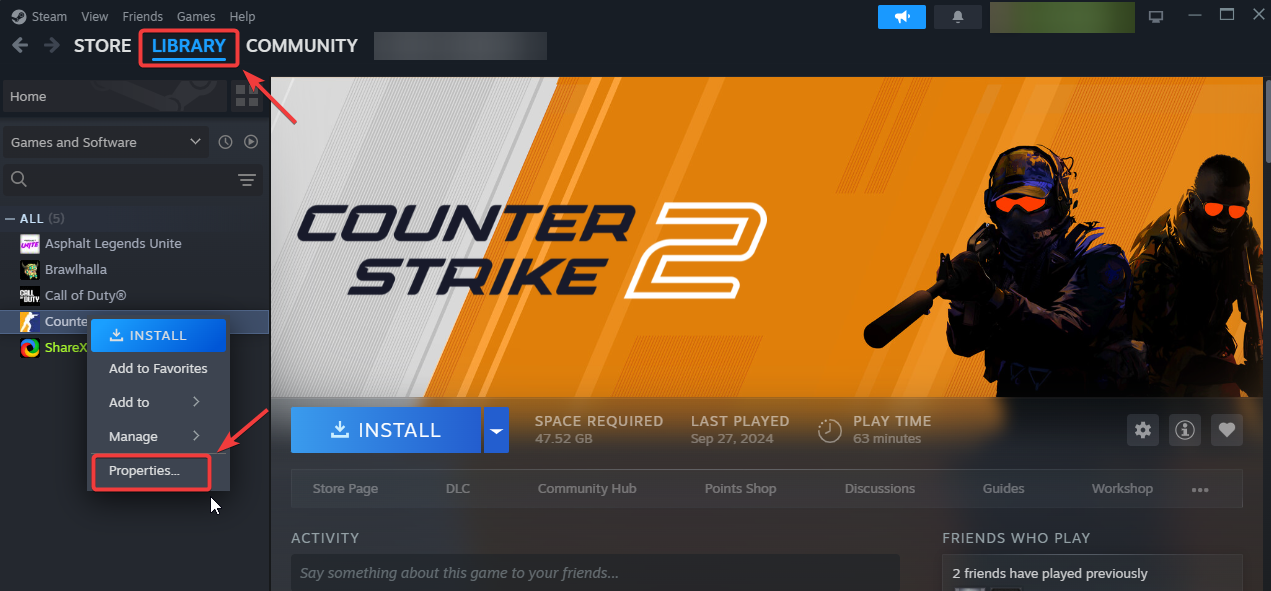Show game info icon
This screenshot has height=591, width=1271.
pyautogui.click(x=1185, y=430)
